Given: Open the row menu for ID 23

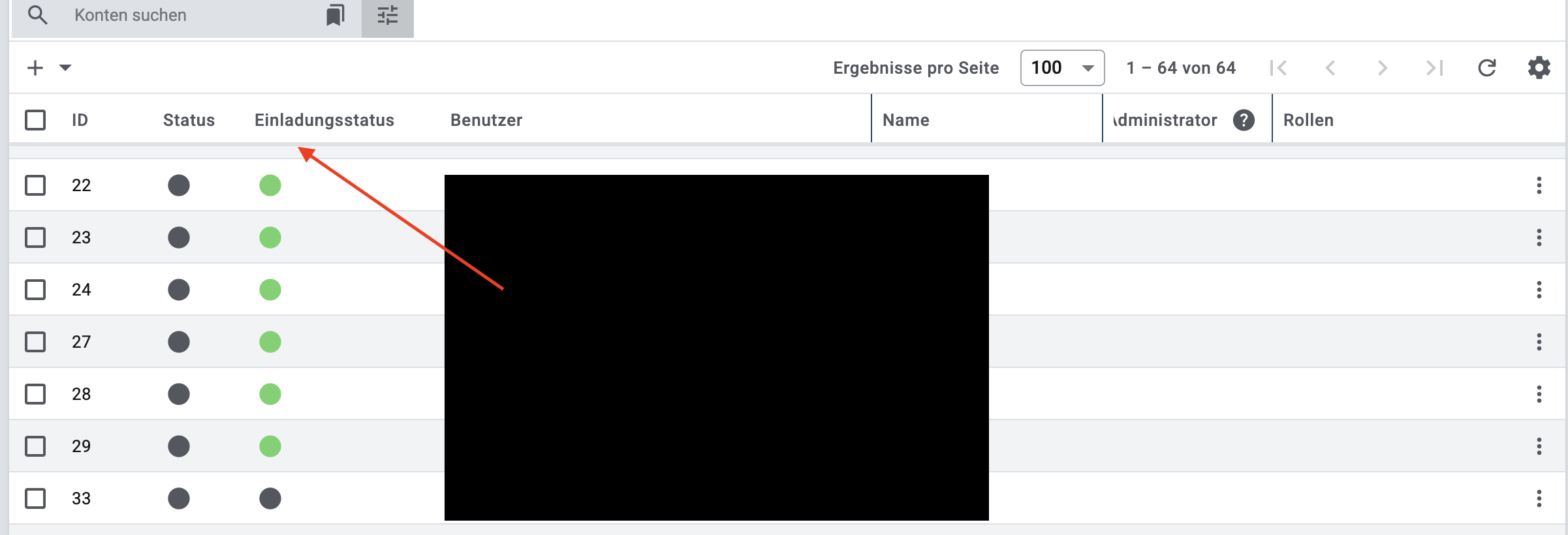Looking at the screenshot, I should coord(1539,237).
